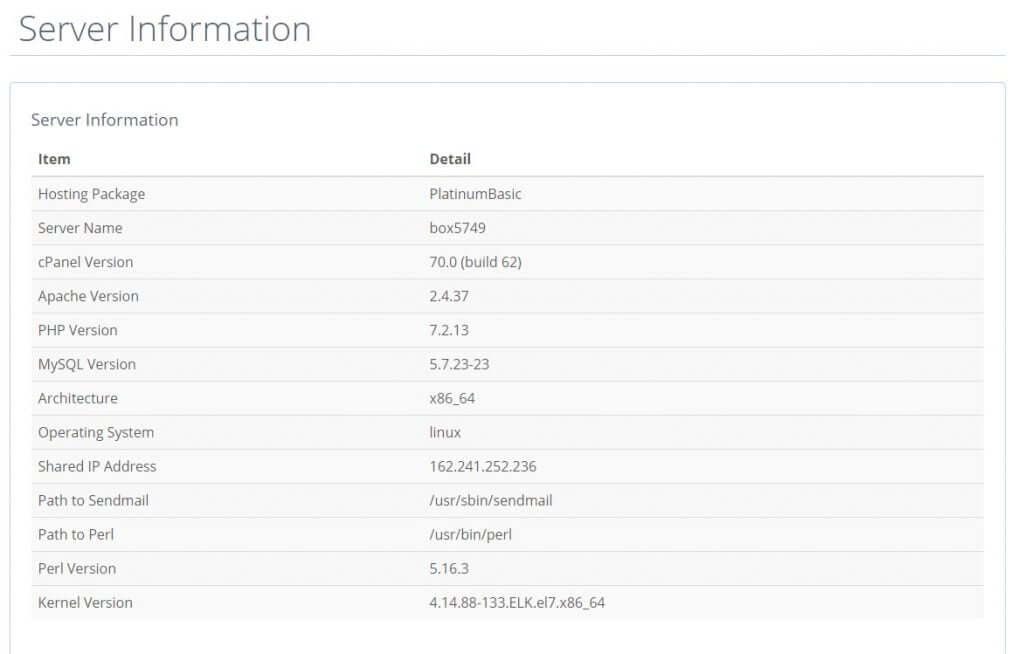Click the large "Server Information" page title
Image resolution: width=1024 pixels, height=654 pixels.
tap(165, 29)
